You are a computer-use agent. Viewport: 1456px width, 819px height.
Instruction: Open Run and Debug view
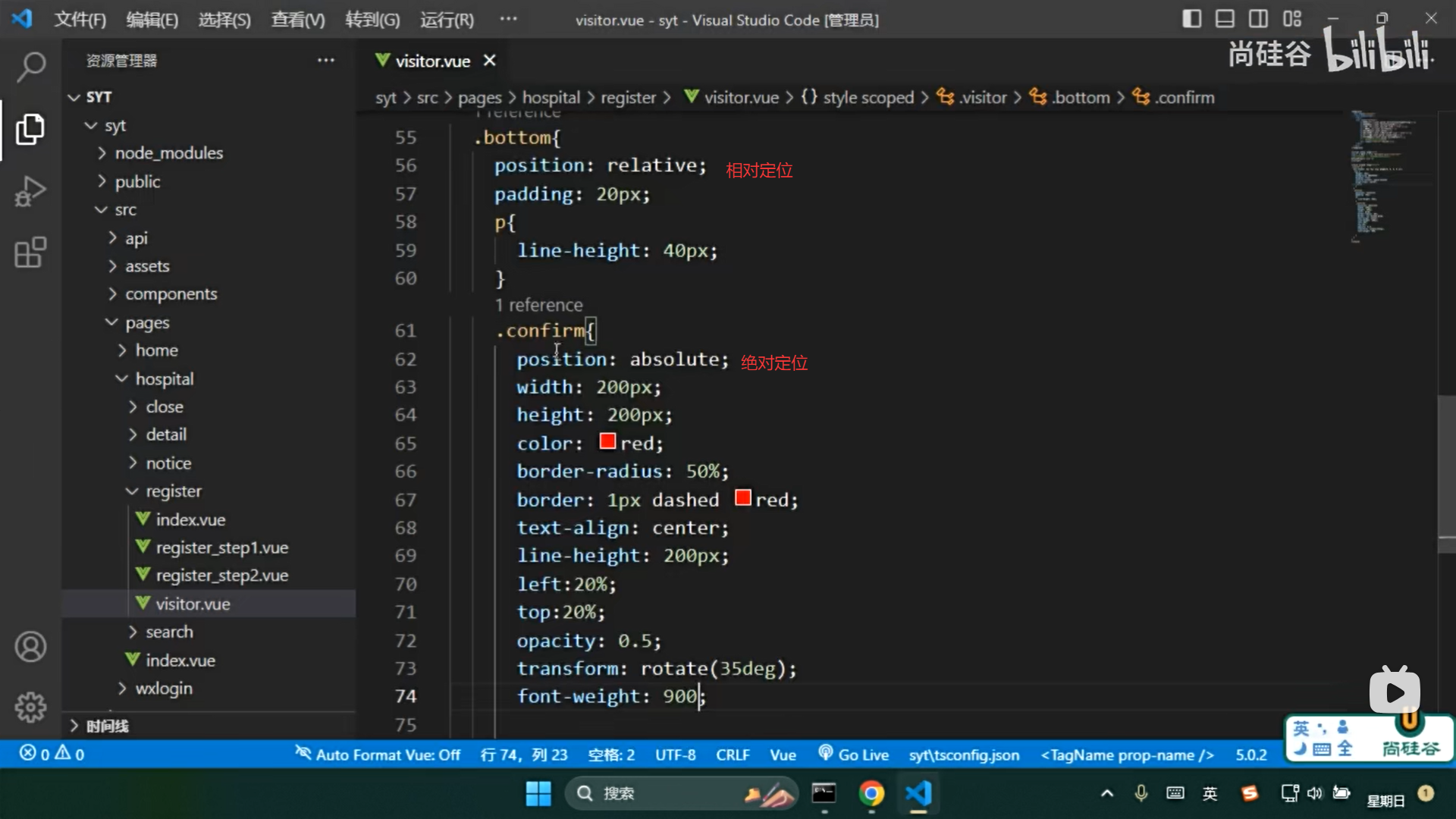30,190
